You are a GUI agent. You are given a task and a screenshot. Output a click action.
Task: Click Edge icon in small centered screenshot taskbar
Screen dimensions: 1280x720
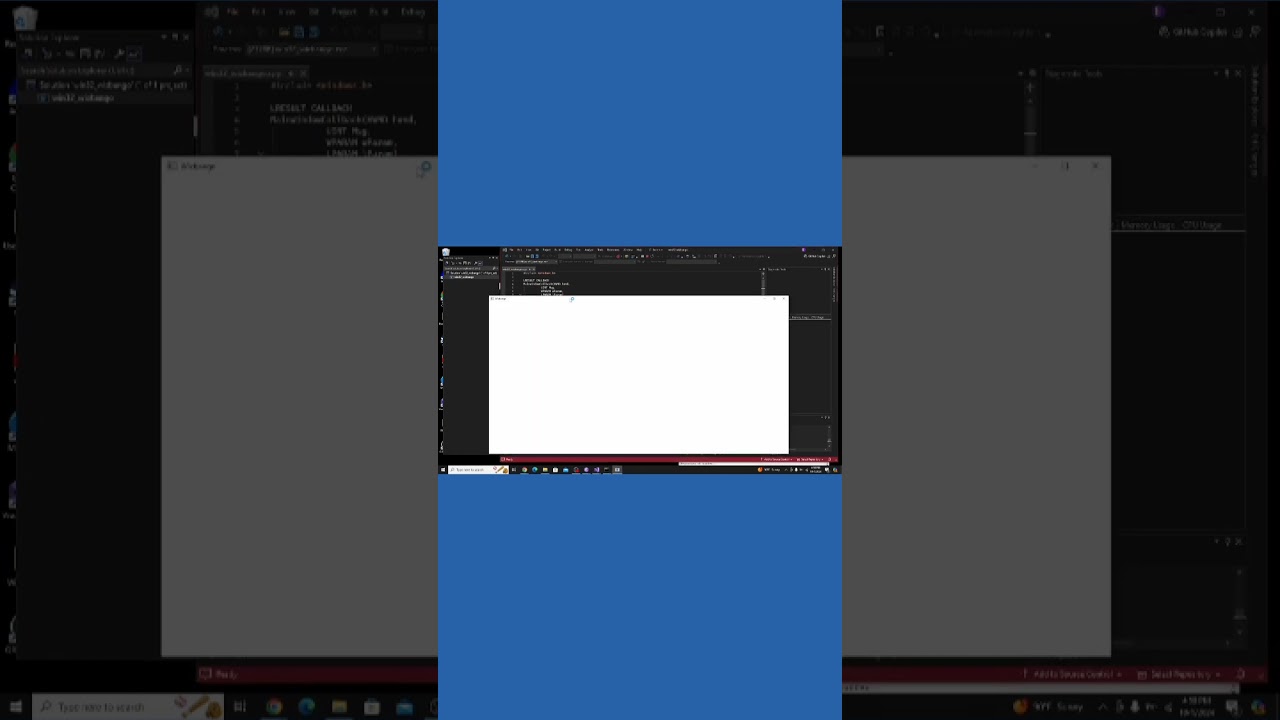point(535,470)
